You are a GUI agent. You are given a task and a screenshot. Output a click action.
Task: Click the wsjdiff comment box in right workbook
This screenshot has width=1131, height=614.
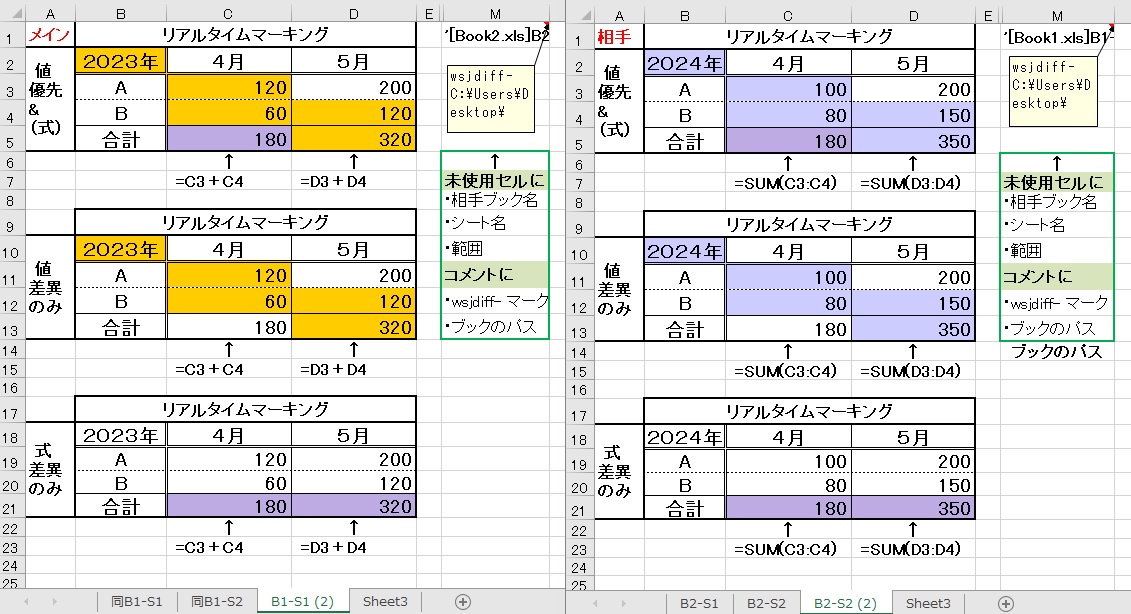1047,90
